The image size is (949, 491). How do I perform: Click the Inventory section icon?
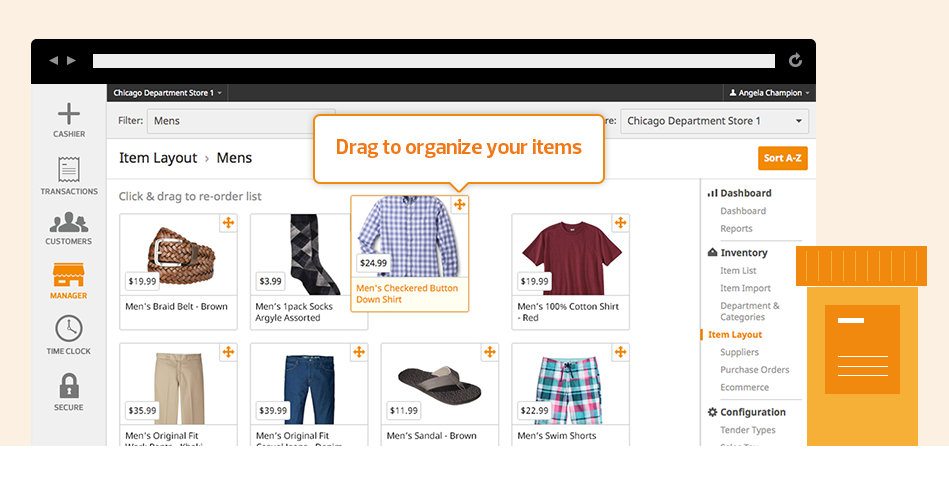712,252
